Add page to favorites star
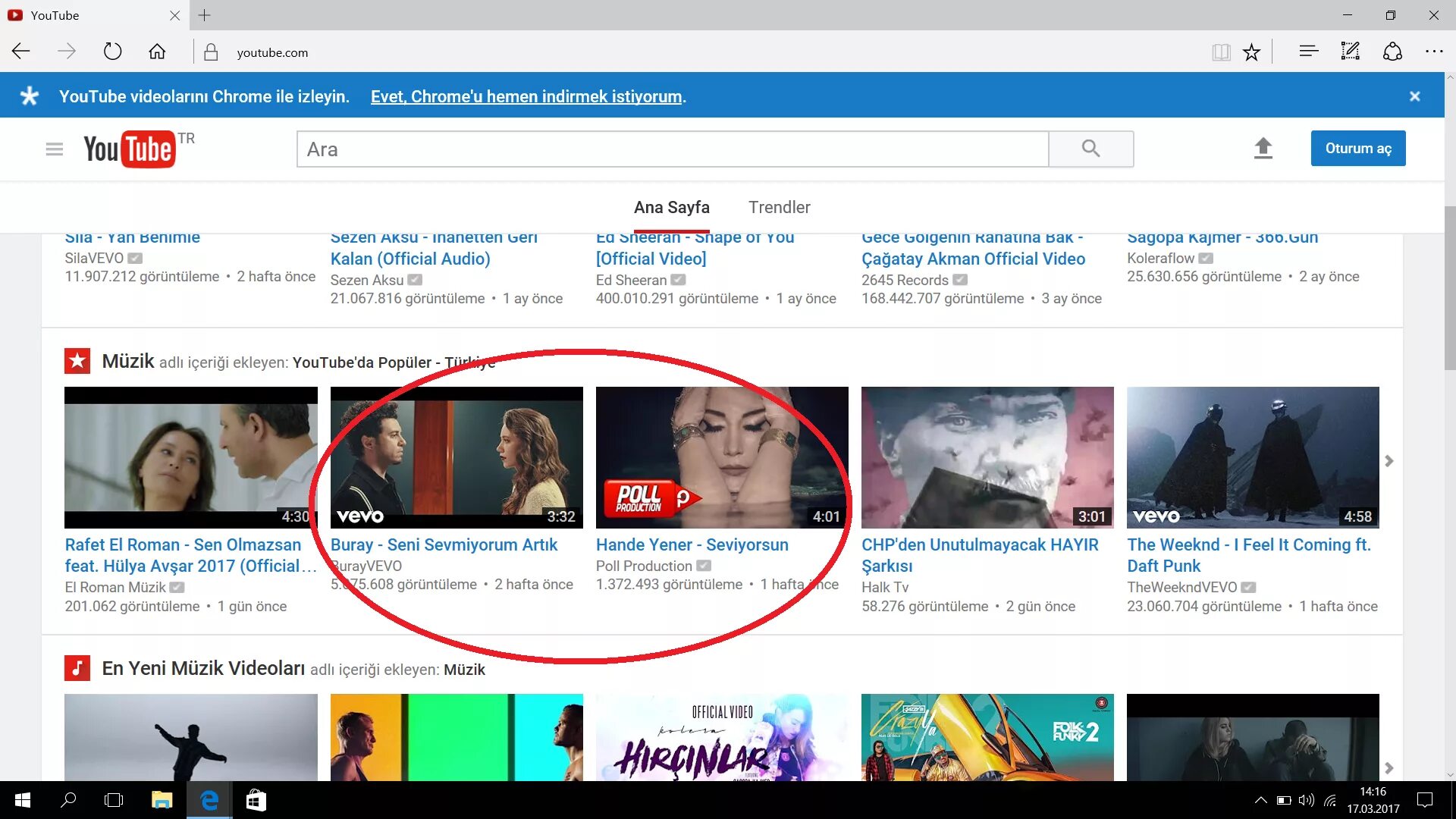Image resolution: width=1456 pixels, height=819 pixels. 1251,52
